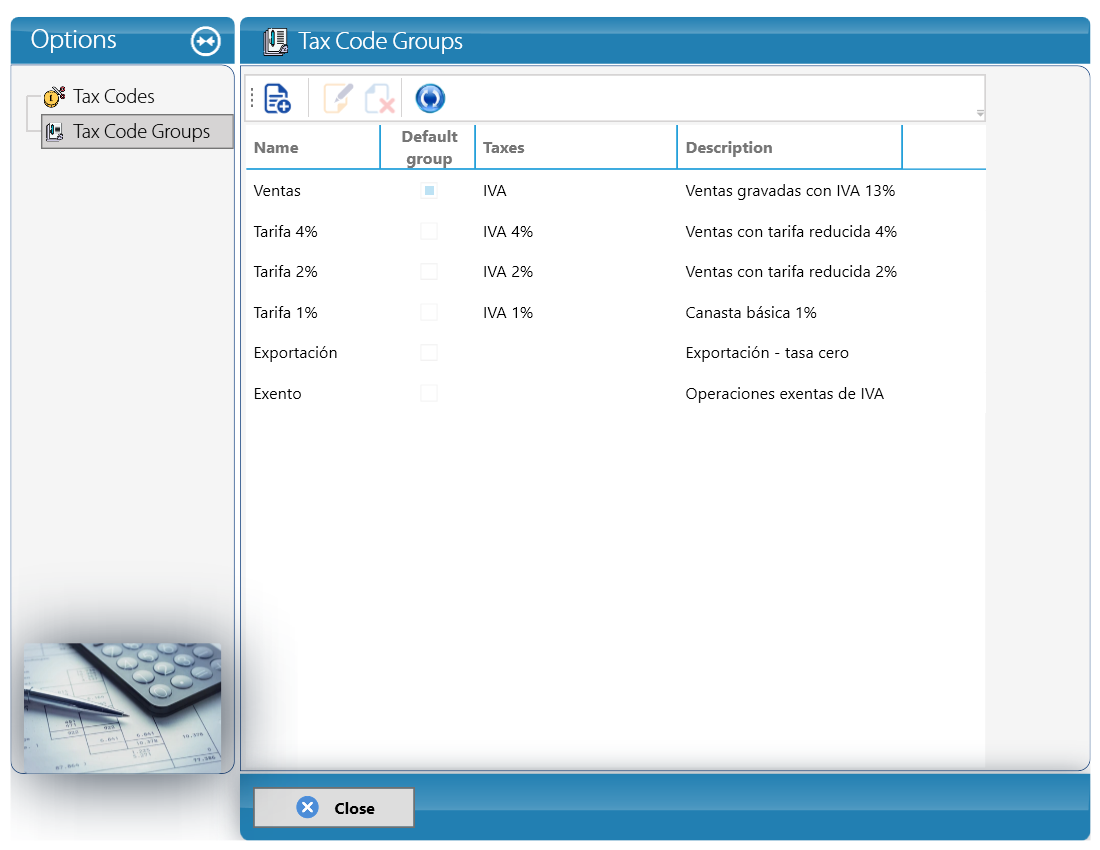
Task: Sort by the Description column header
Action: (789, 147)
